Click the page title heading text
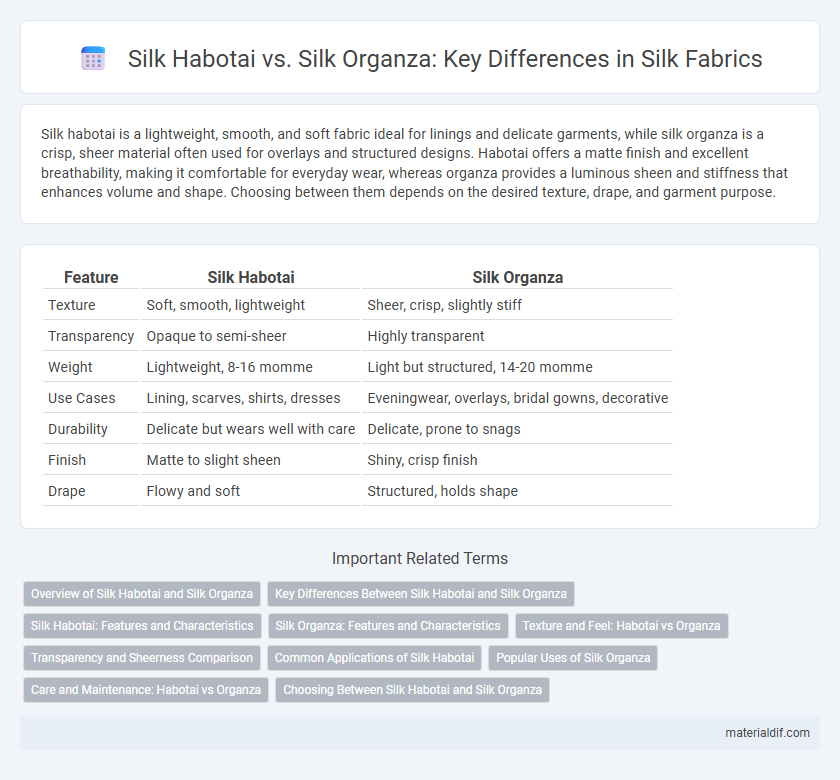The image size is (840, 780). pos(445,58)
